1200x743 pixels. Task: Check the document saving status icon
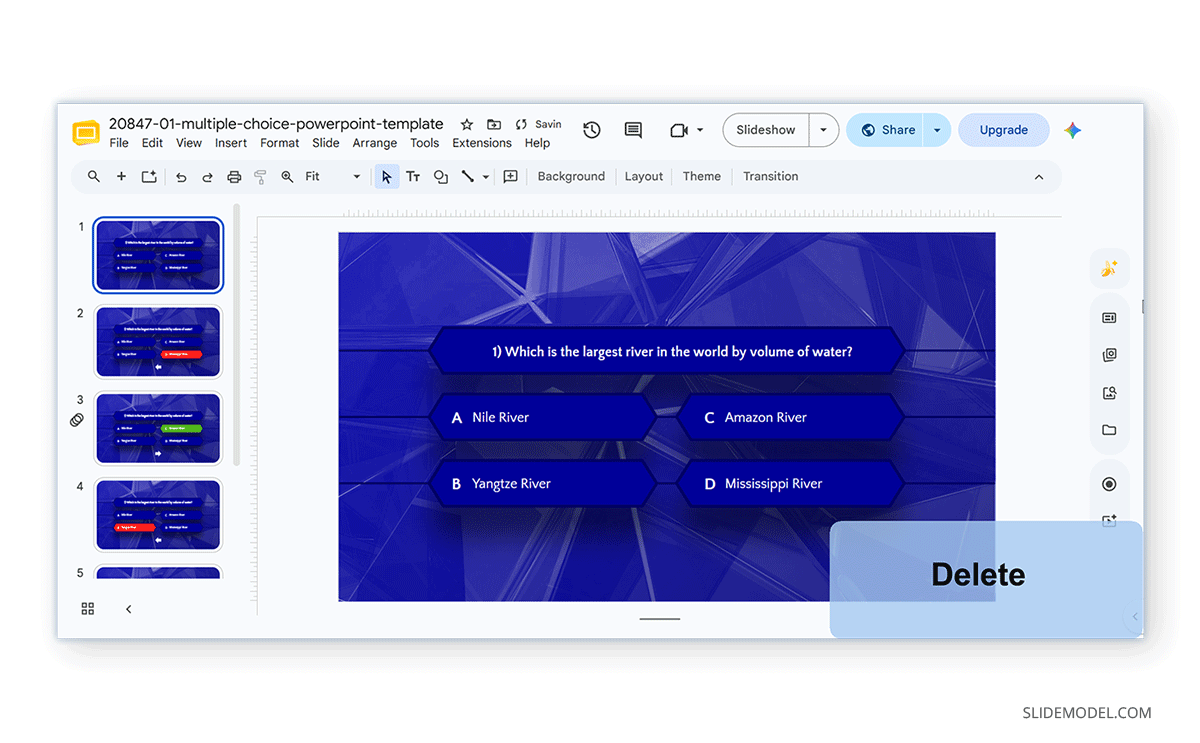click(521, 125)
